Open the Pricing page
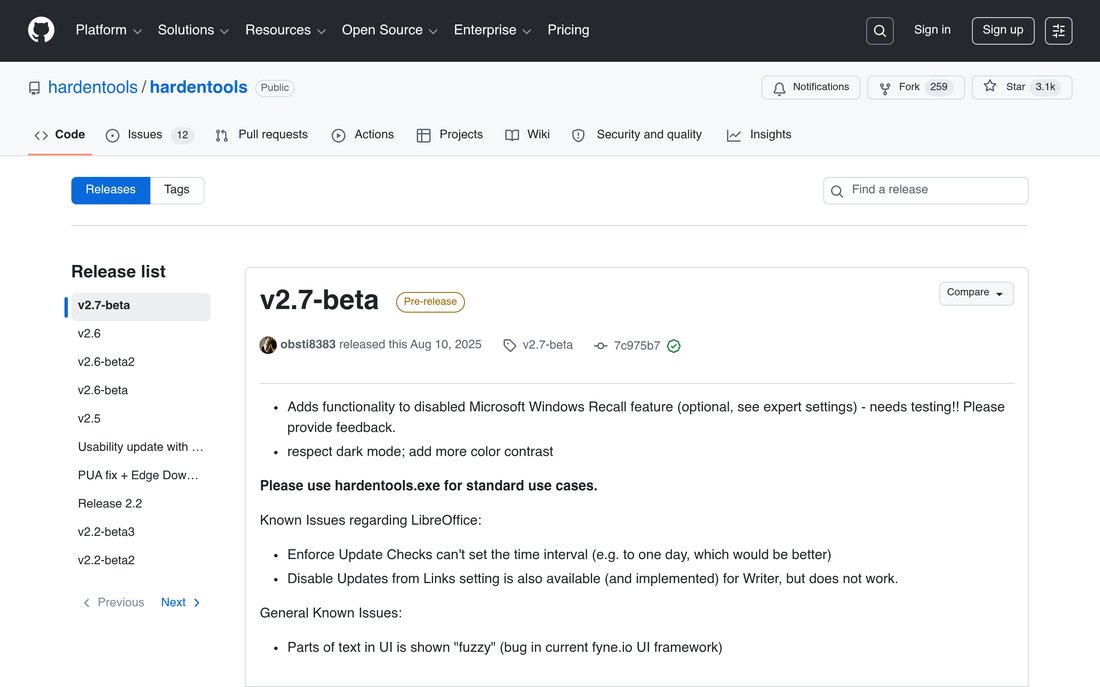 tap(568, 30)
